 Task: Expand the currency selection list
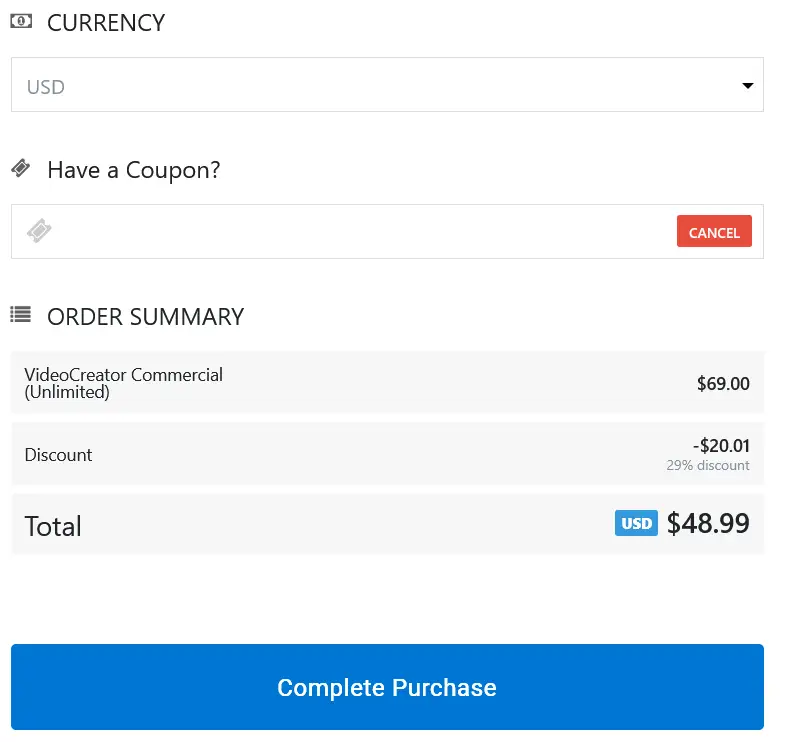coord(387,86)
